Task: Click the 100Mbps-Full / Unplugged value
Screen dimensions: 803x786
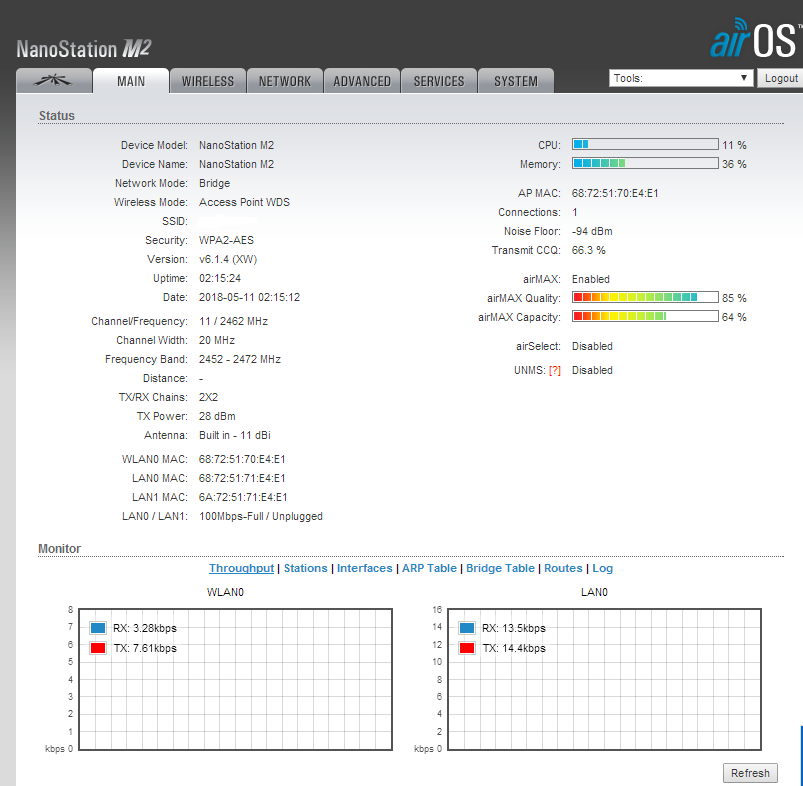Action: tap(261, 516)
